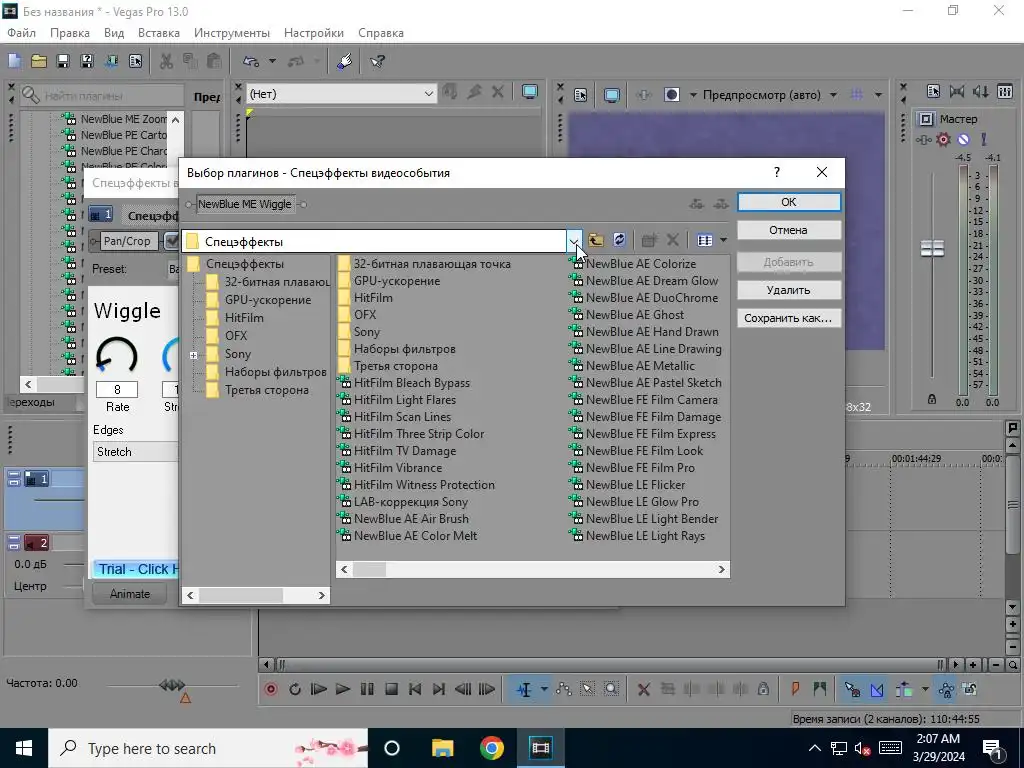Open the views icon dropdown arrow

(723, 240)
